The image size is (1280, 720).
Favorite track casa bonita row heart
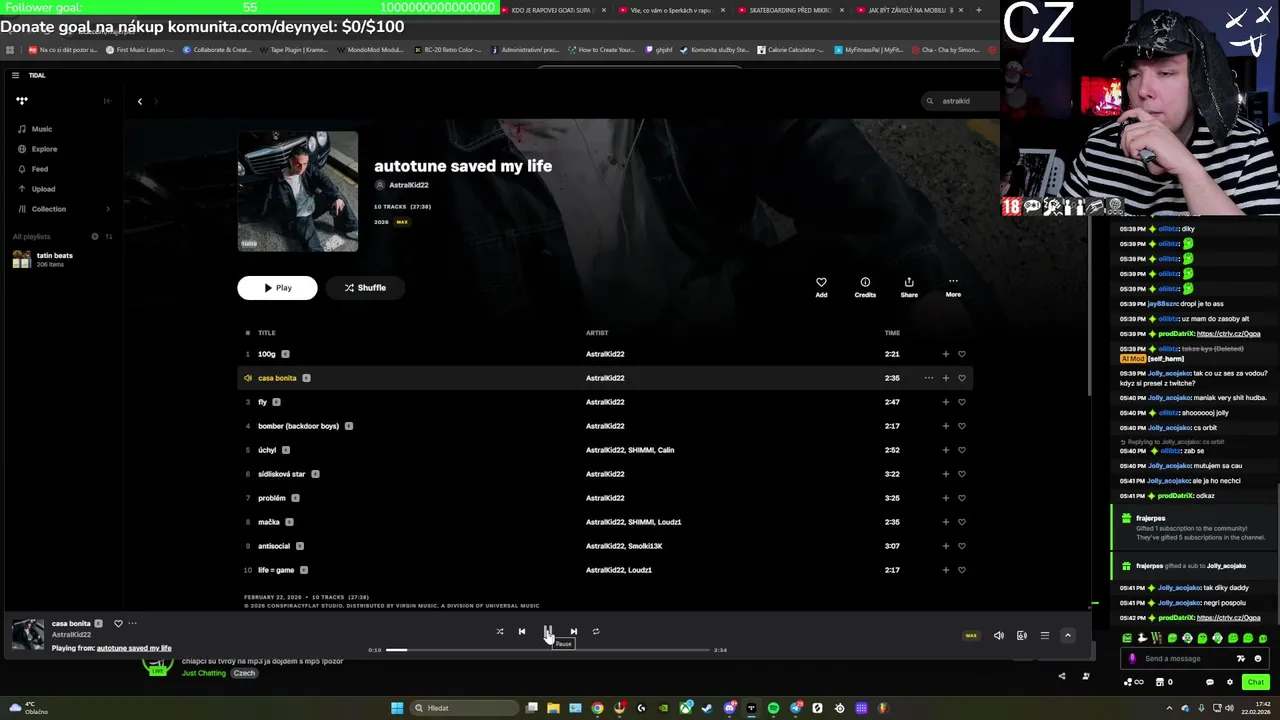click(962, 378)
